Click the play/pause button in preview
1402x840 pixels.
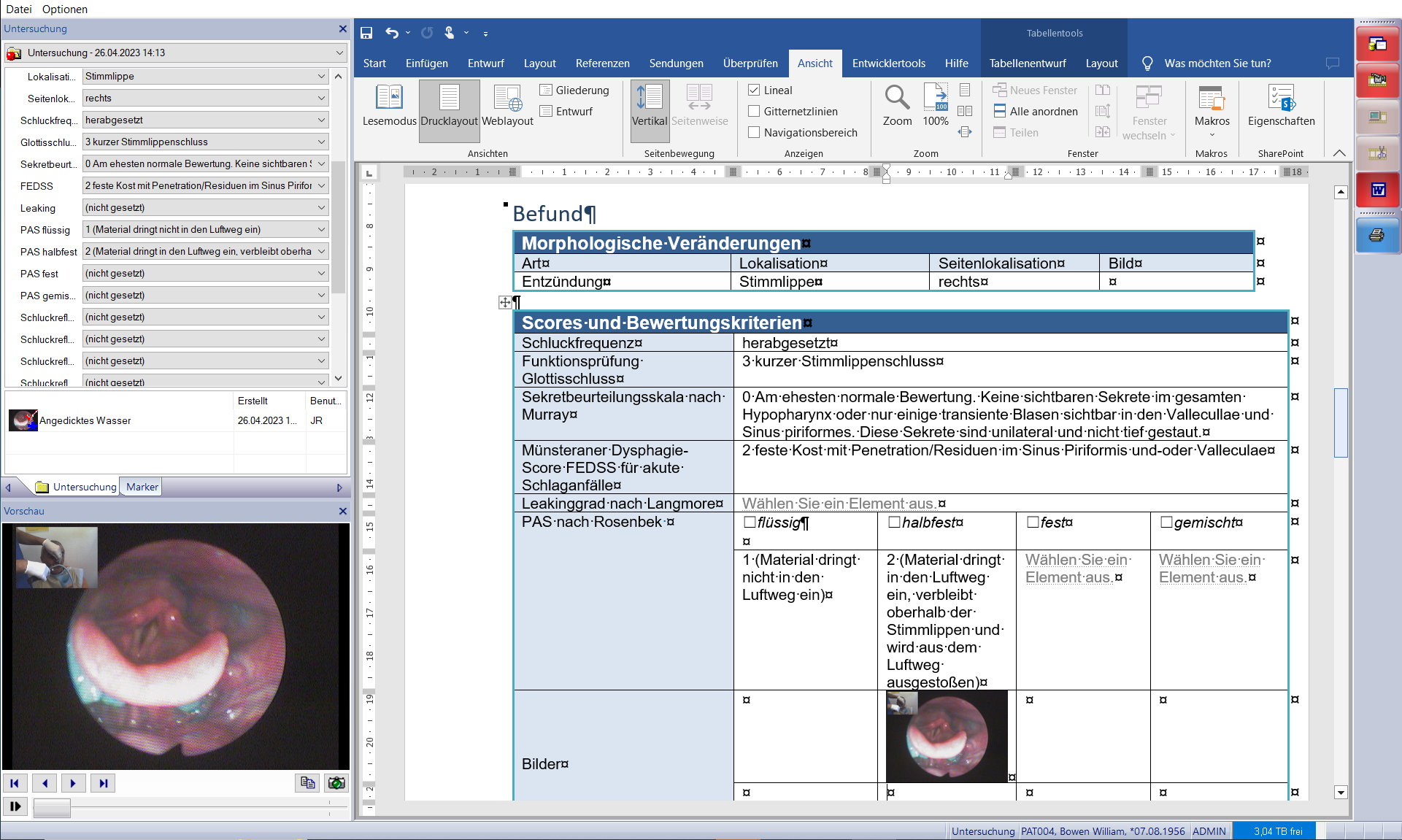pos(15,806)
